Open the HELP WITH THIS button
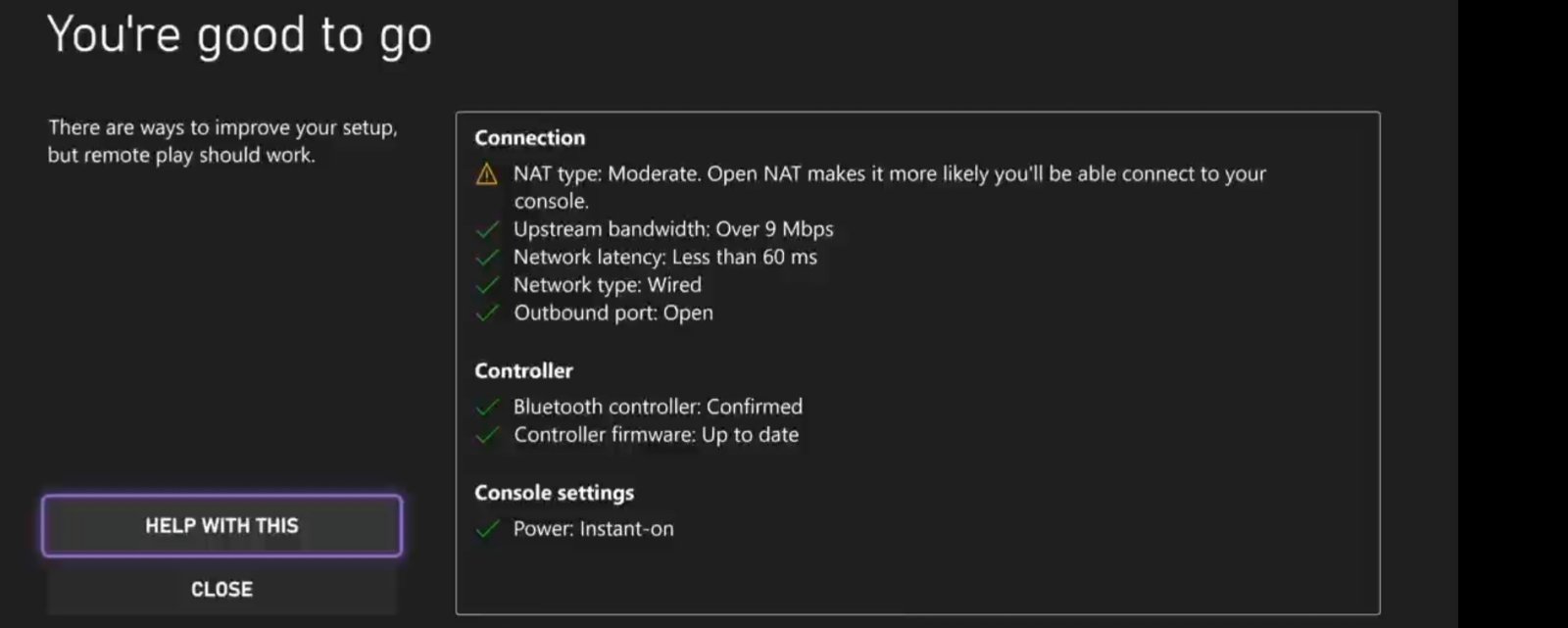 pos(221,526)
